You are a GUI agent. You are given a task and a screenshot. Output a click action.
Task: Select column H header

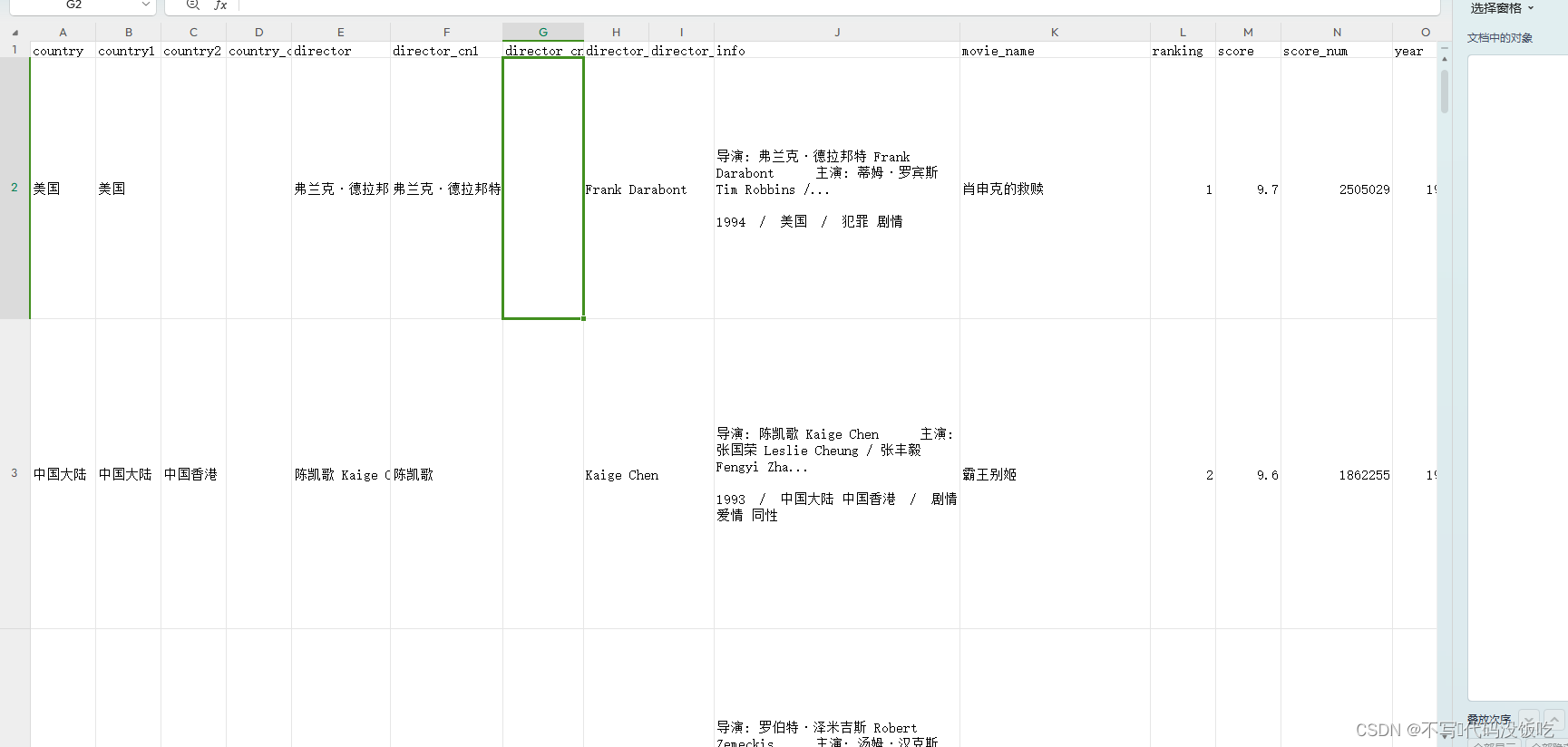pos(617,32)
